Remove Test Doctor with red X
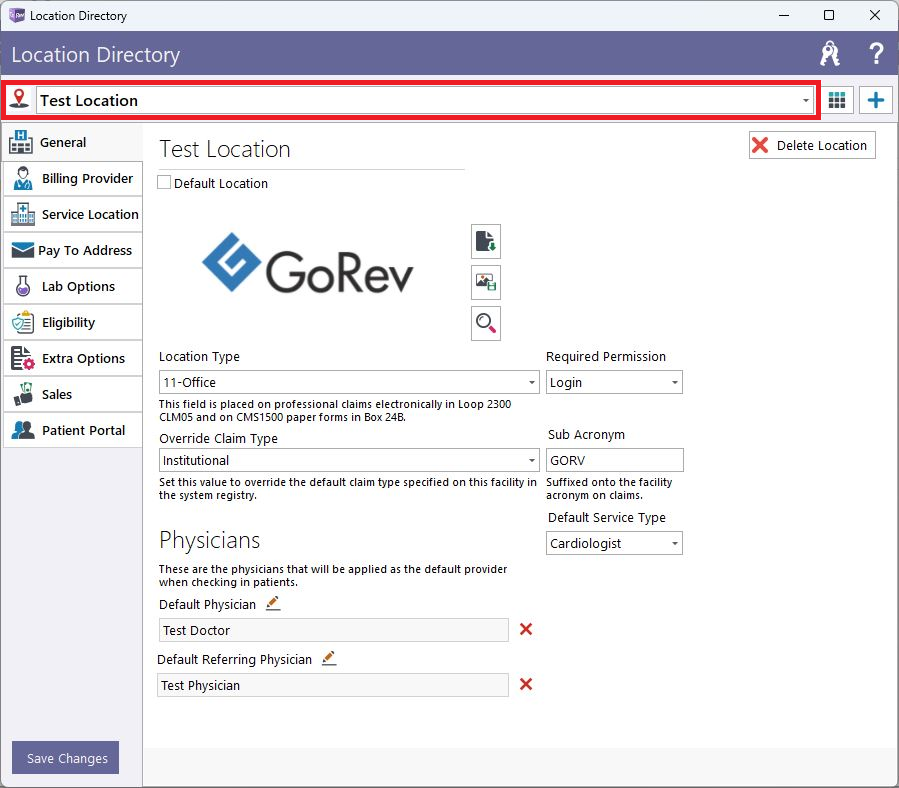This screenshot has height=788, width=899. (x=526, y=629)
